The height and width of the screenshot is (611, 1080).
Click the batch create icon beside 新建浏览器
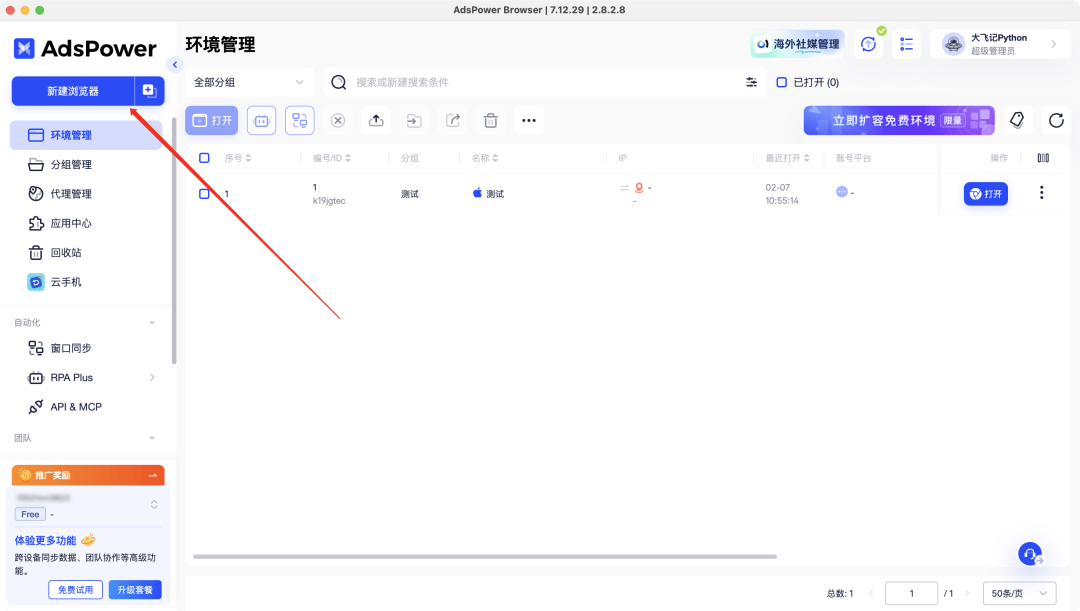tap(149, 91)
